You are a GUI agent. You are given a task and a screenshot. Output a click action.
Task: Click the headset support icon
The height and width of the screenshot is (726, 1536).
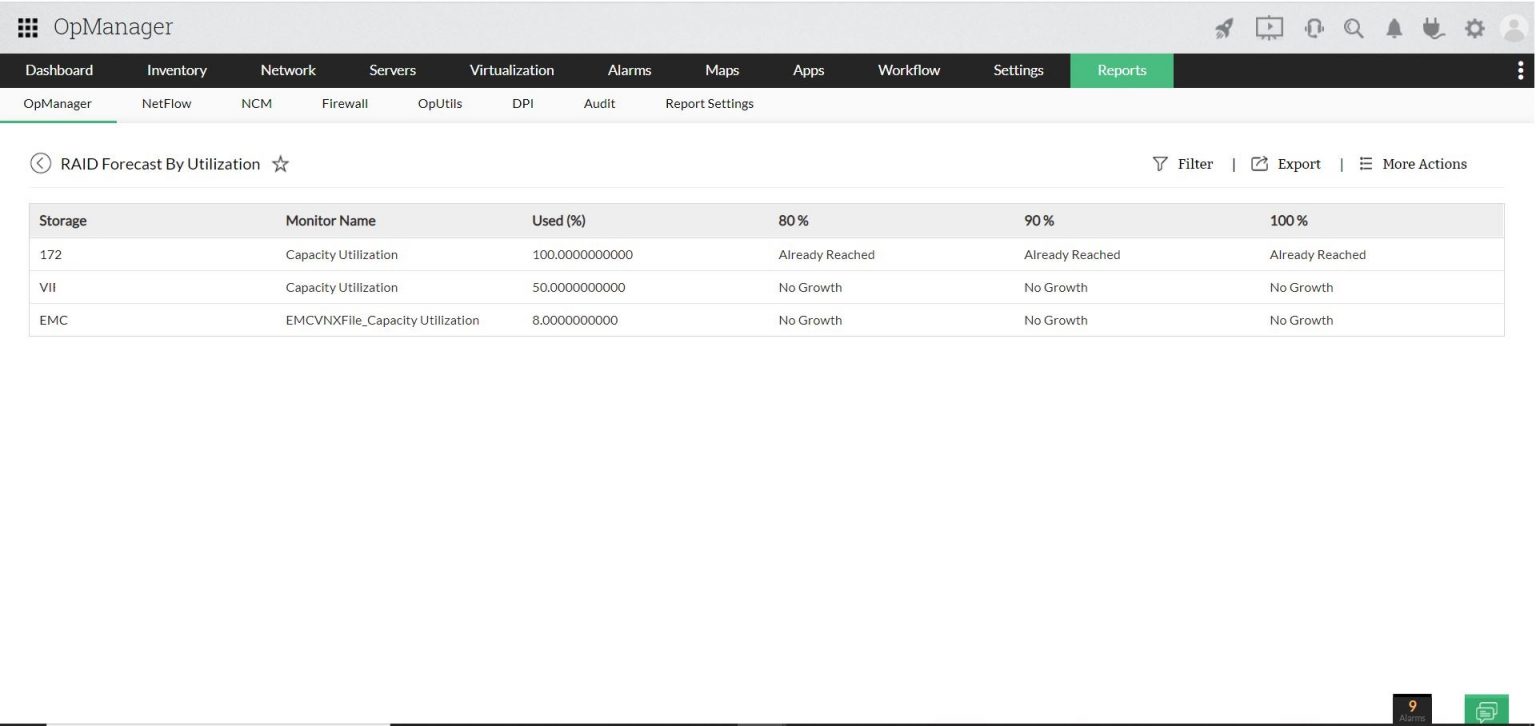tap(1314, 28)
